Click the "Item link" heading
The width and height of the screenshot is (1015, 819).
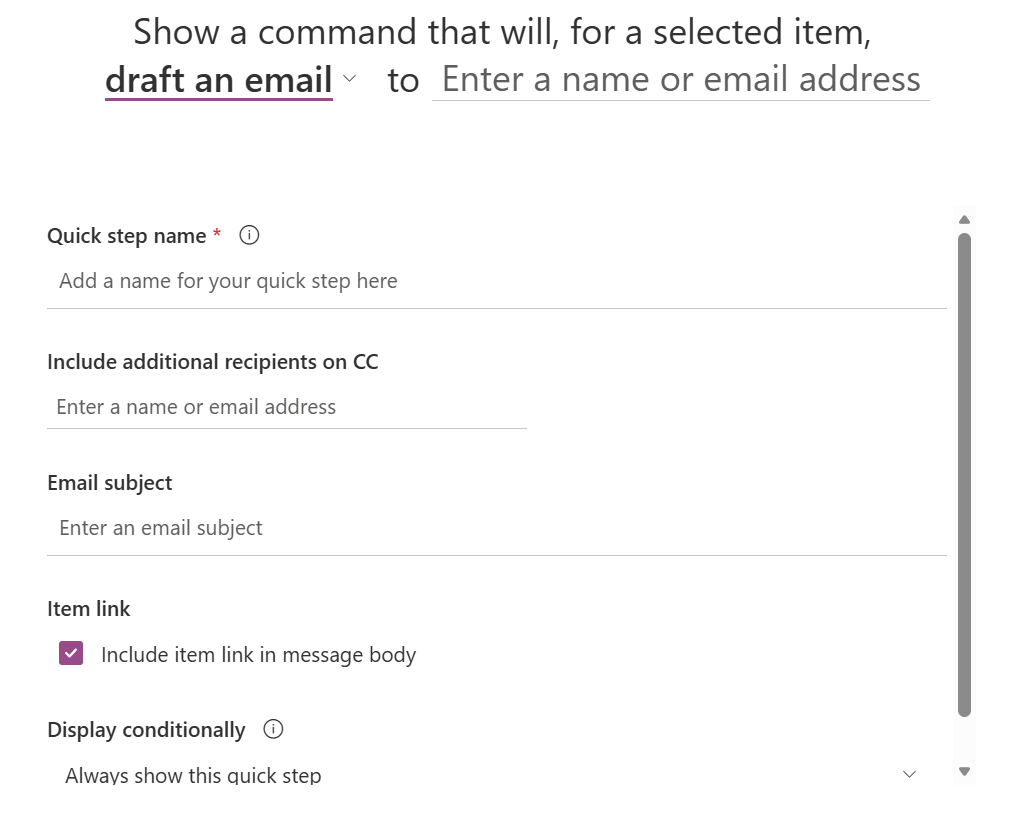(89, 609)
